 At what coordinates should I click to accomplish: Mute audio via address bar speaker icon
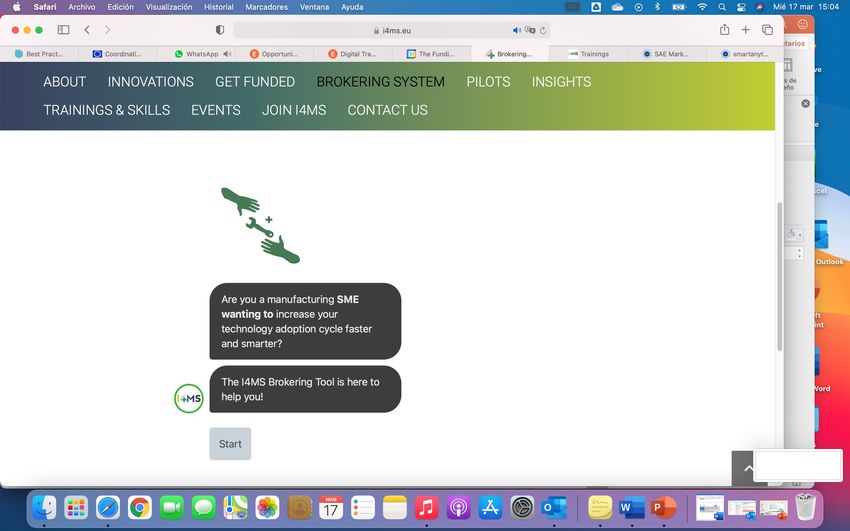point(517,30)
